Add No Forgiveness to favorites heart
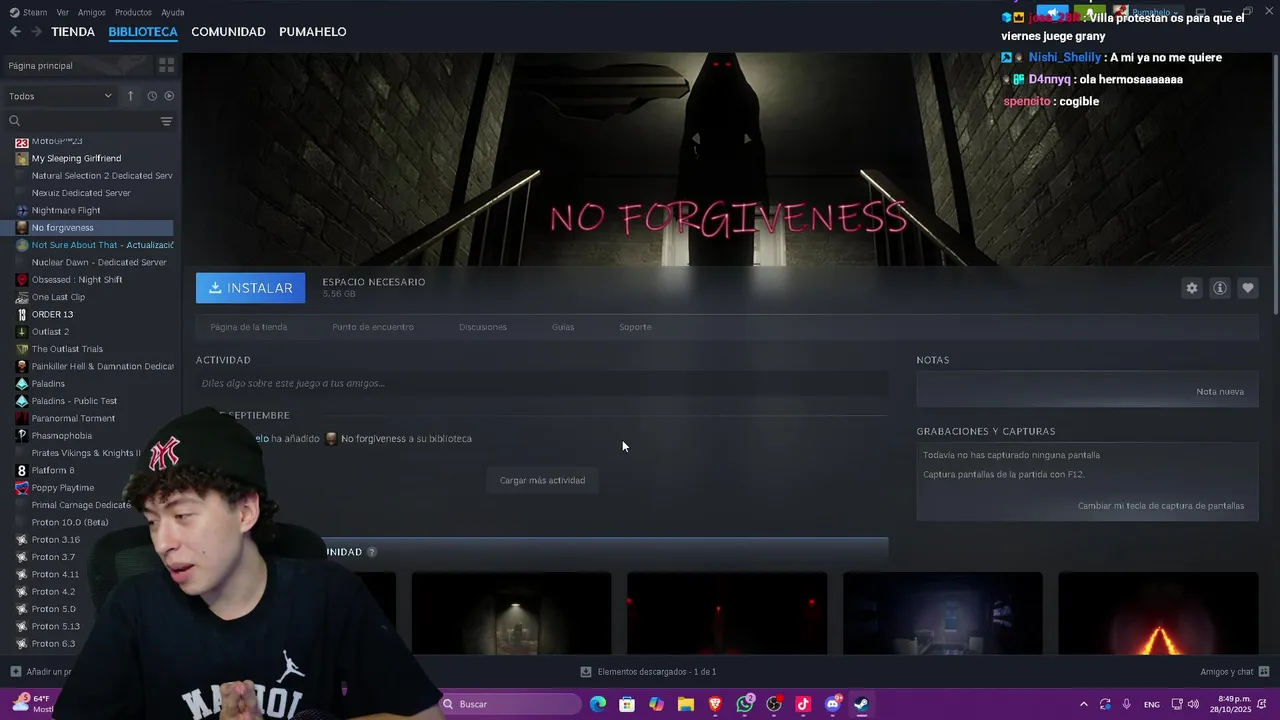 [x=1247, y=288]
